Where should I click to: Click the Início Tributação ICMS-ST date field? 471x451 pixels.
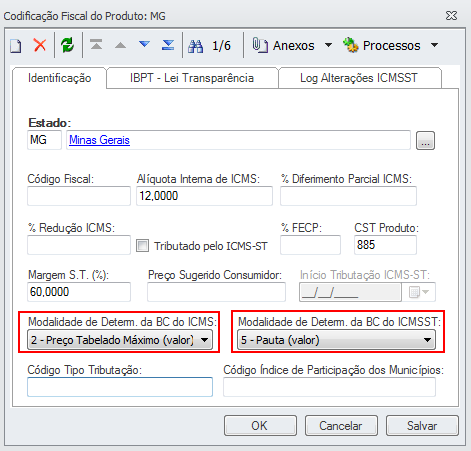point(350,292)
